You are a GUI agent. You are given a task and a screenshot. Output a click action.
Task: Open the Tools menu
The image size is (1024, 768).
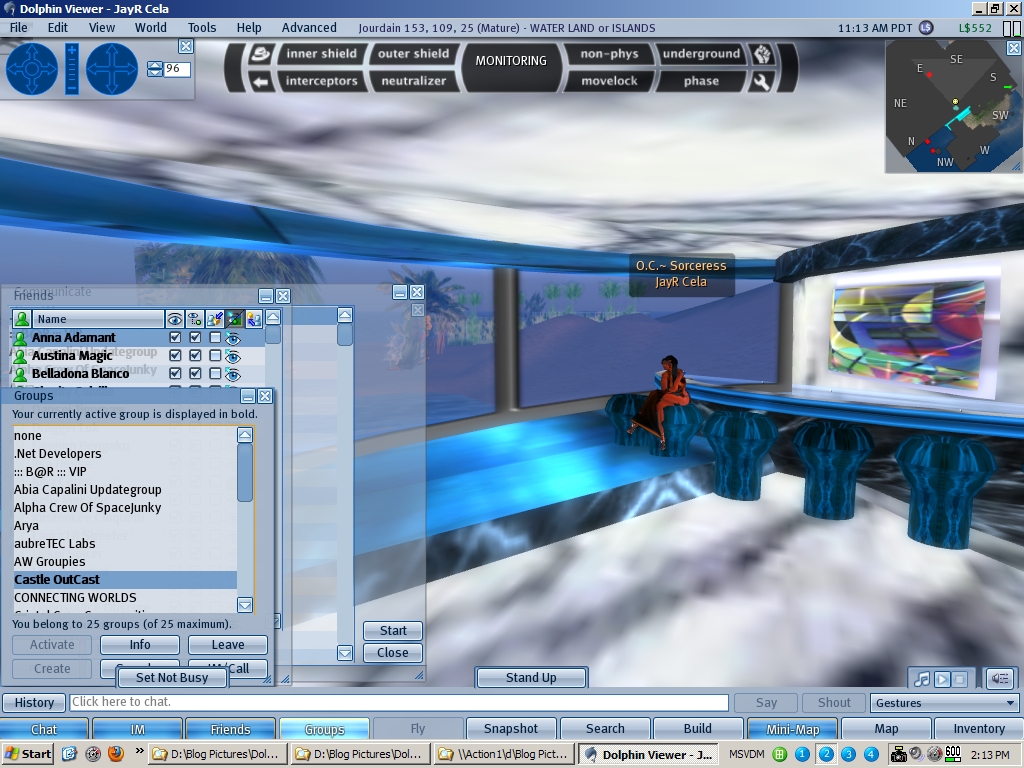pos(202,27)
